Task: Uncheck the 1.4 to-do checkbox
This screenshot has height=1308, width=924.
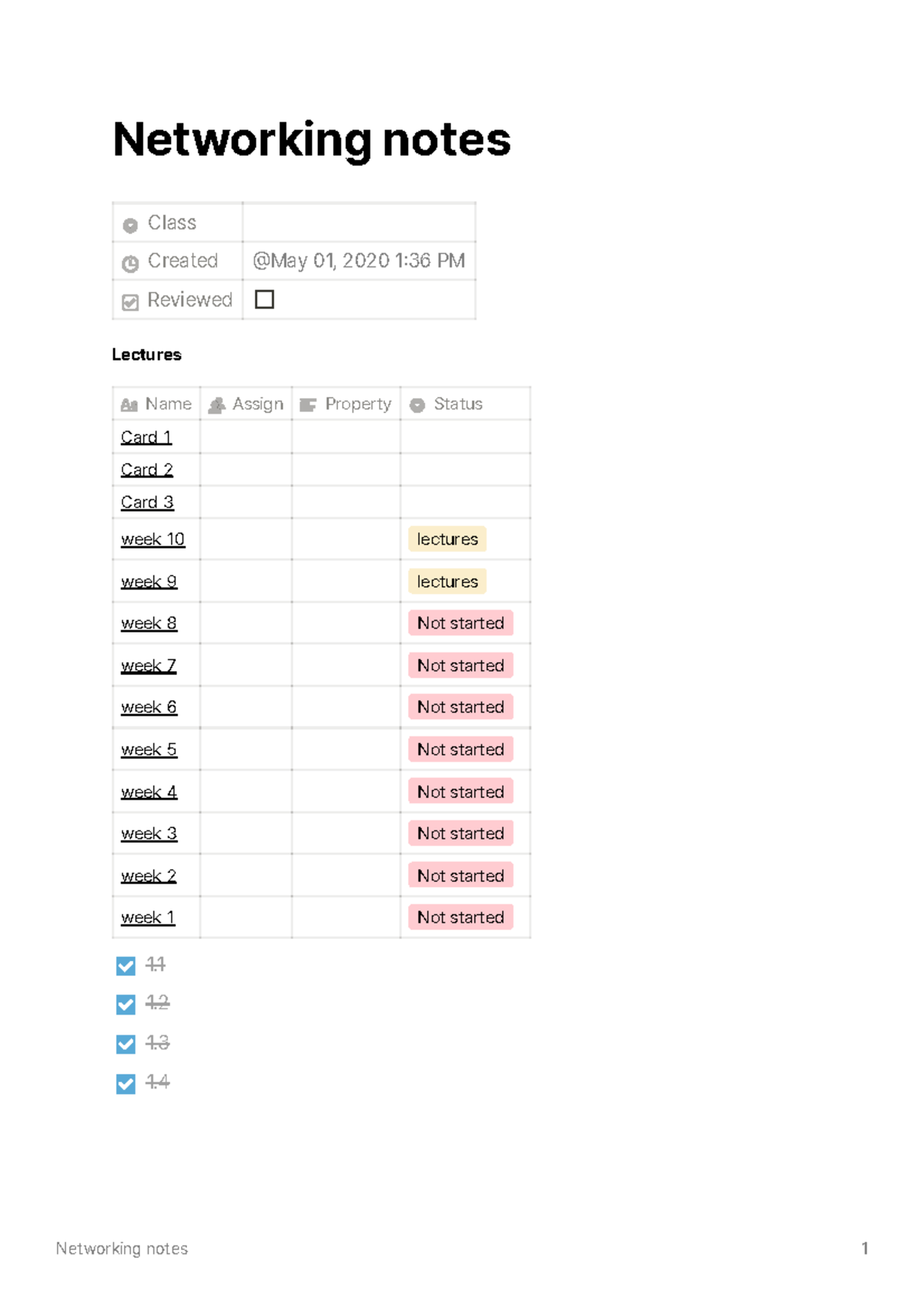Action: (x=126, y=1084)
